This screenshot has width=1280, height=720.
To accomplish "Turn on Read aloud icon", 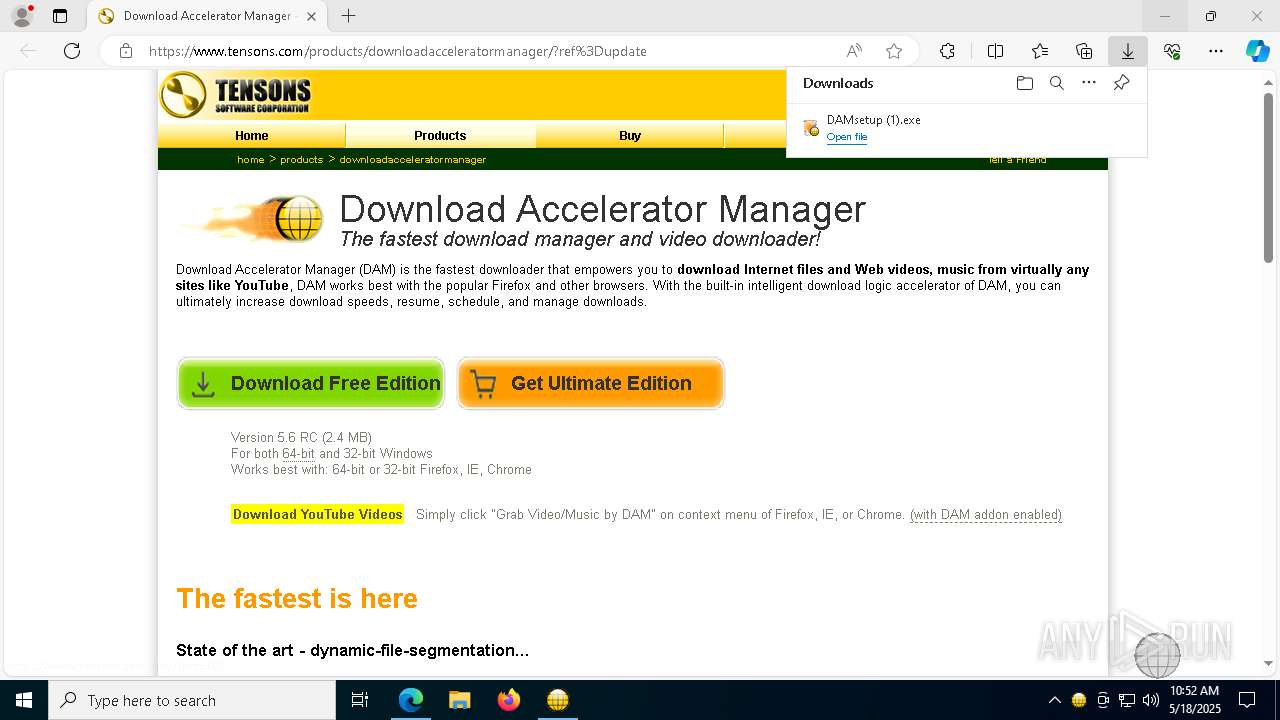I will (x=854, y=51).
